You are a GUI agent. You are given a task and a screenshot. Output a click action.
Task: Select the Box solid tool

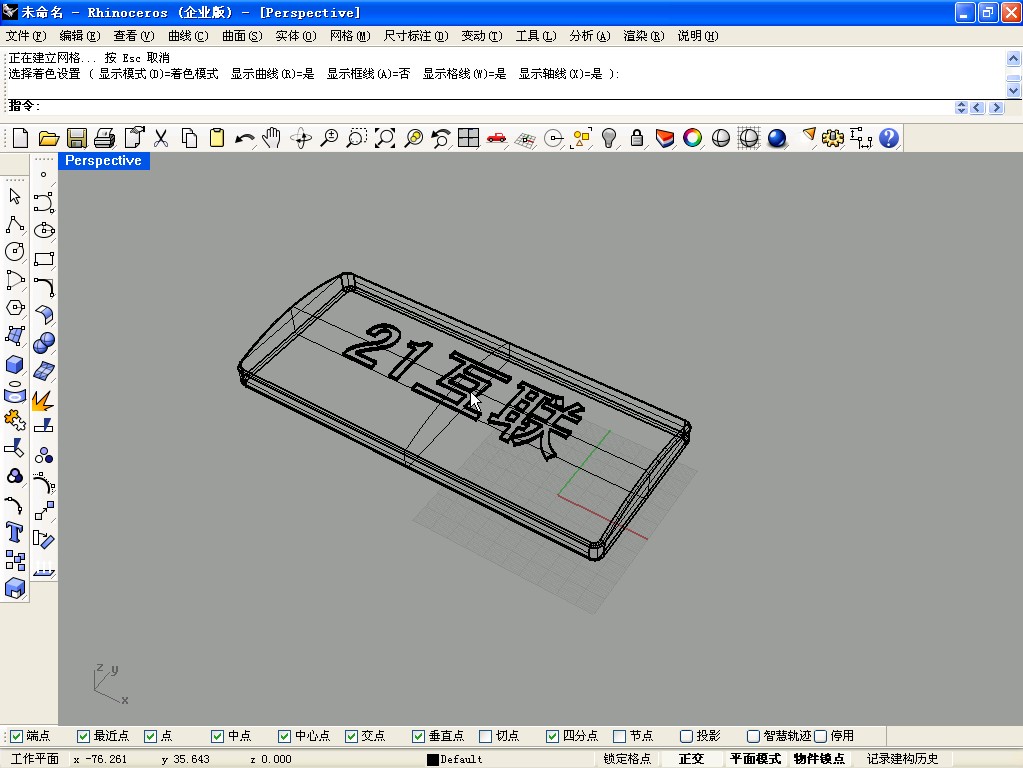pyautogui.click(x=15, y=364)
